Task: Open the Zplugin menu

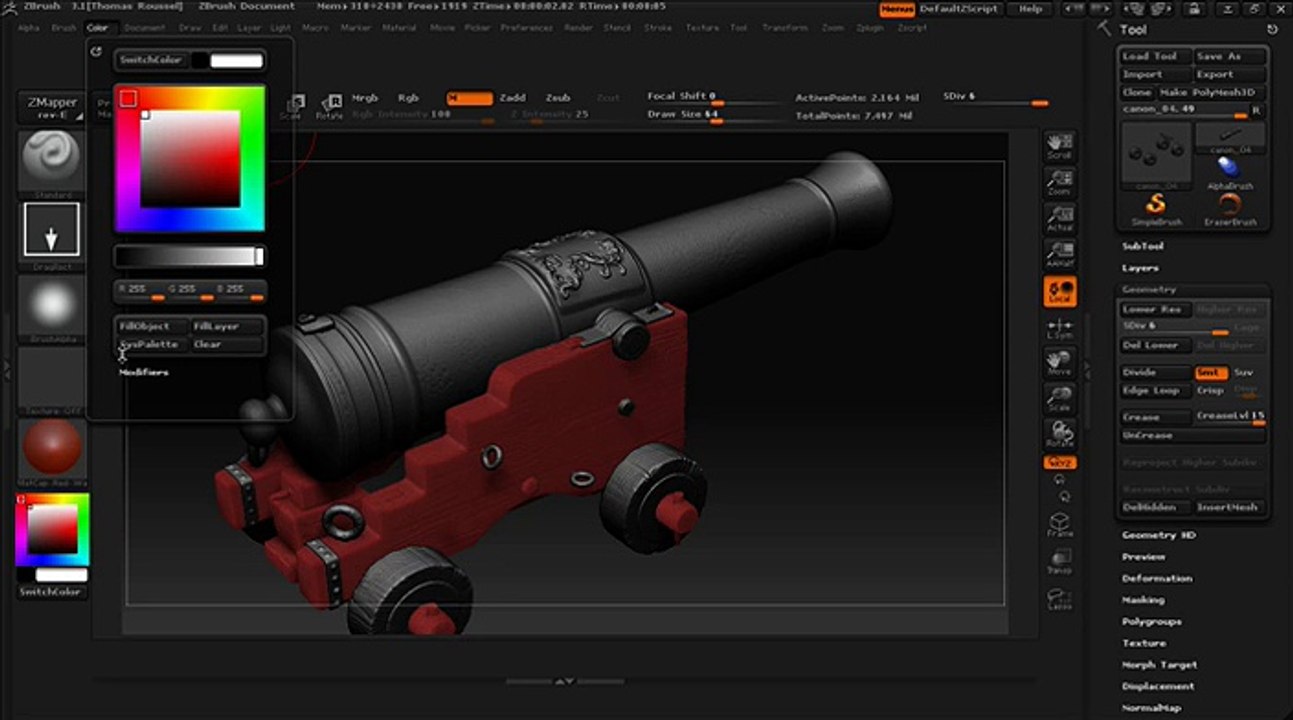Action: [x=869, y=28]
